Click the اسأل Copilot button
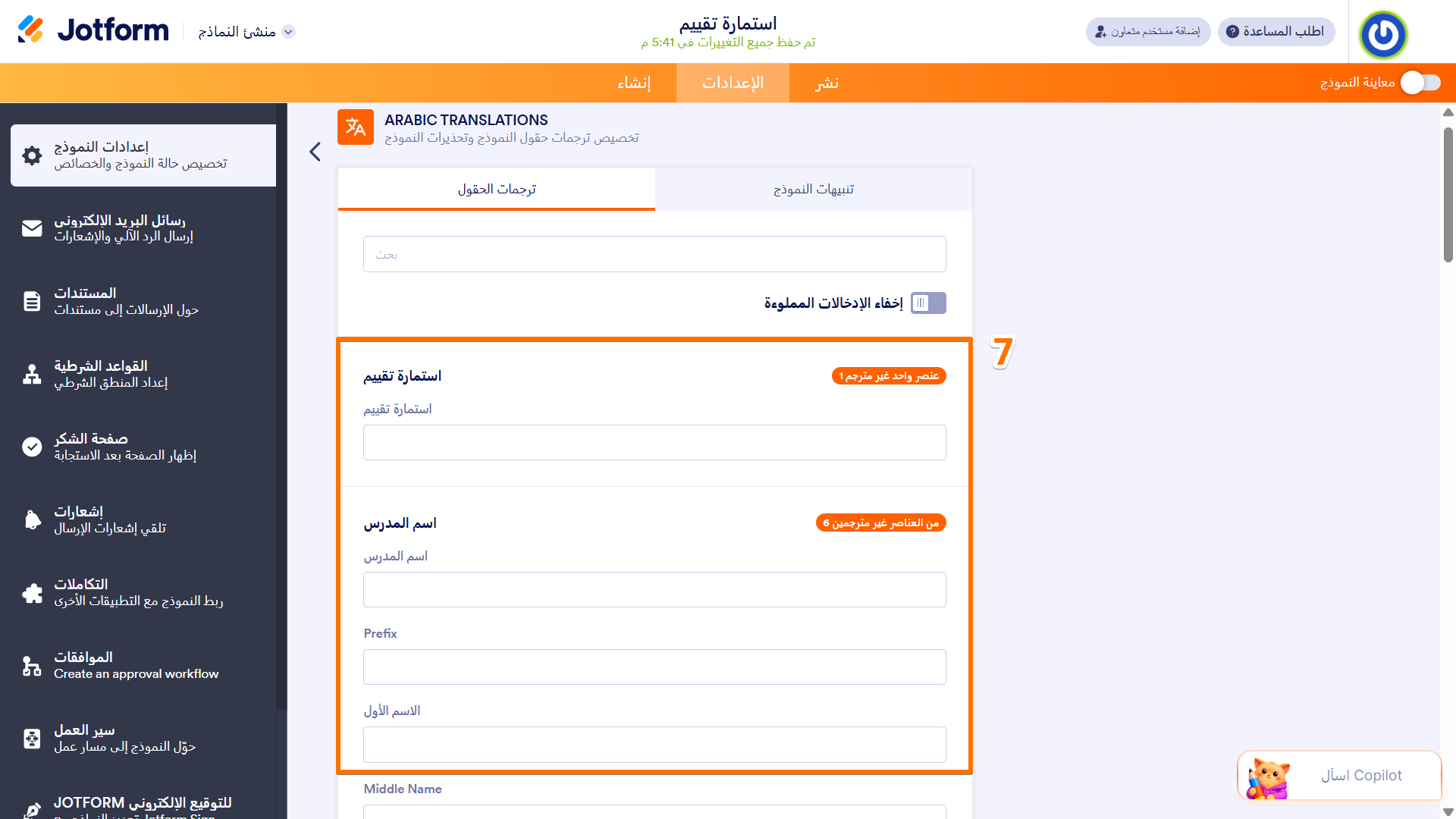Screen dimensions: 1456x819 tap(1339, 775)
